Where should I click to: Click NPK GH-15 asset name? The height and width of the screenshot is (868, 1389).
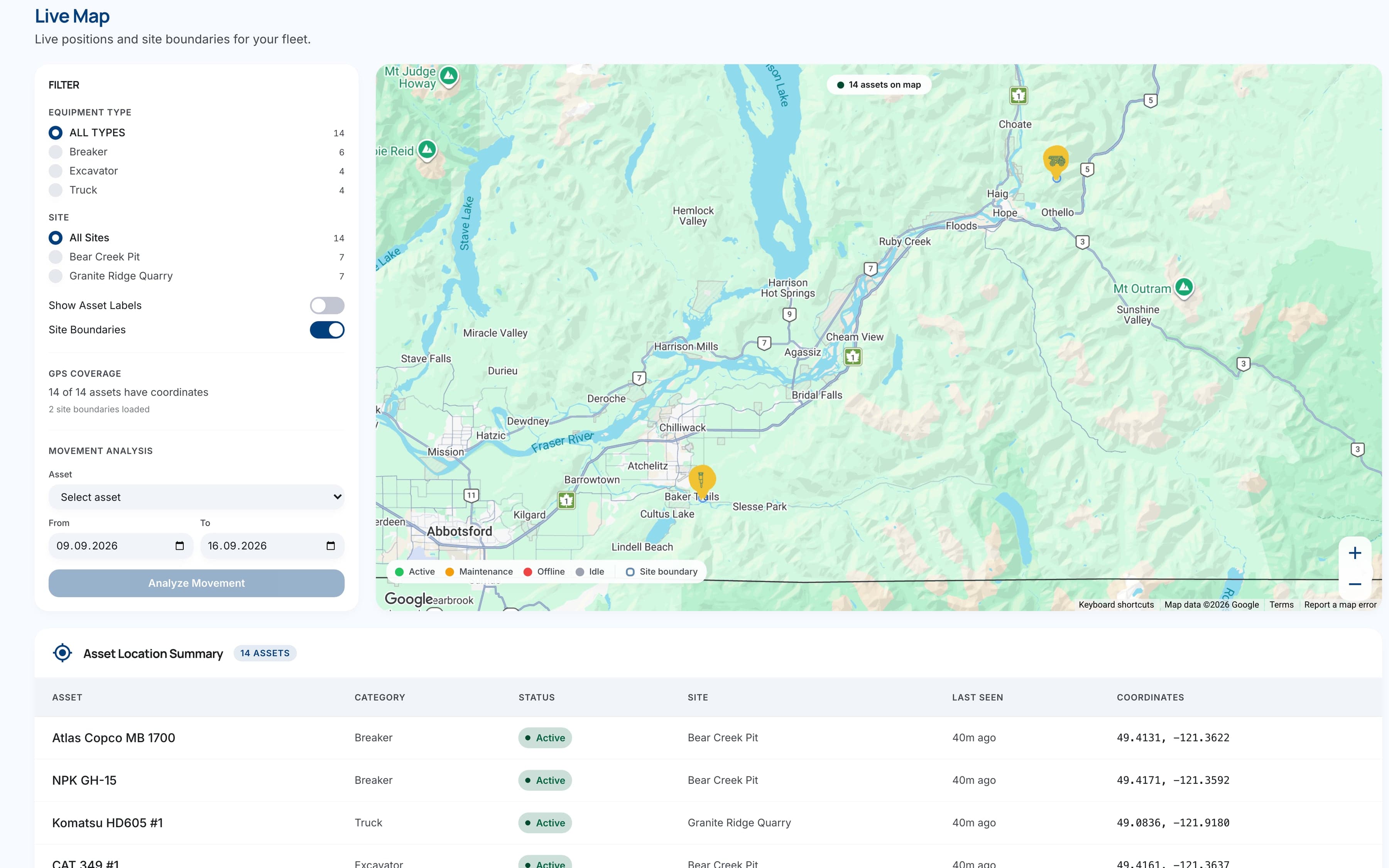pyautogui.click(x=84, y=780)
